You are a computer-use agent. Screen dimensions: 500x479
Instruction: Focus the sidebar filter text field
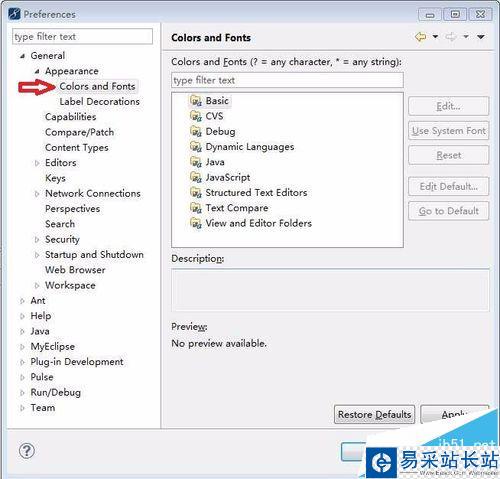pos(82,36)
